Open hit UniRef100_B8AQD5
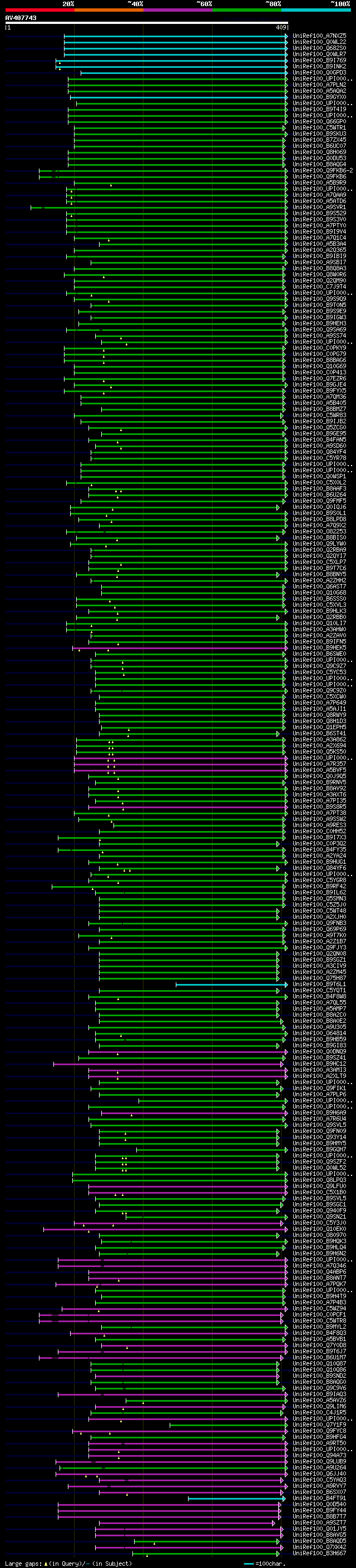 coord(319,1541)
